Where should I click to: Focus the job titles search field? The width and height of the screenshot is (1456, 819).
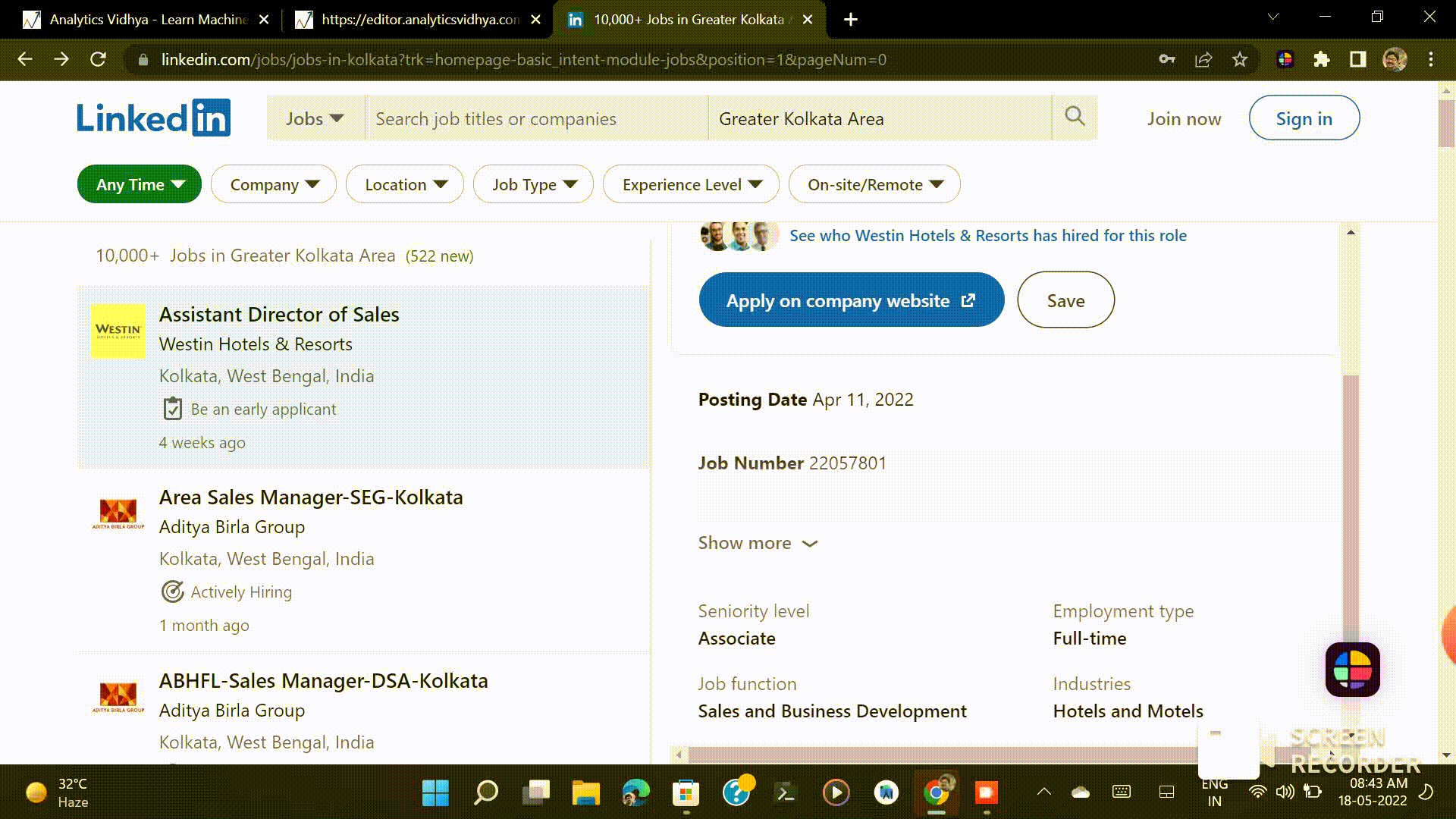click(x=536, y=118)
